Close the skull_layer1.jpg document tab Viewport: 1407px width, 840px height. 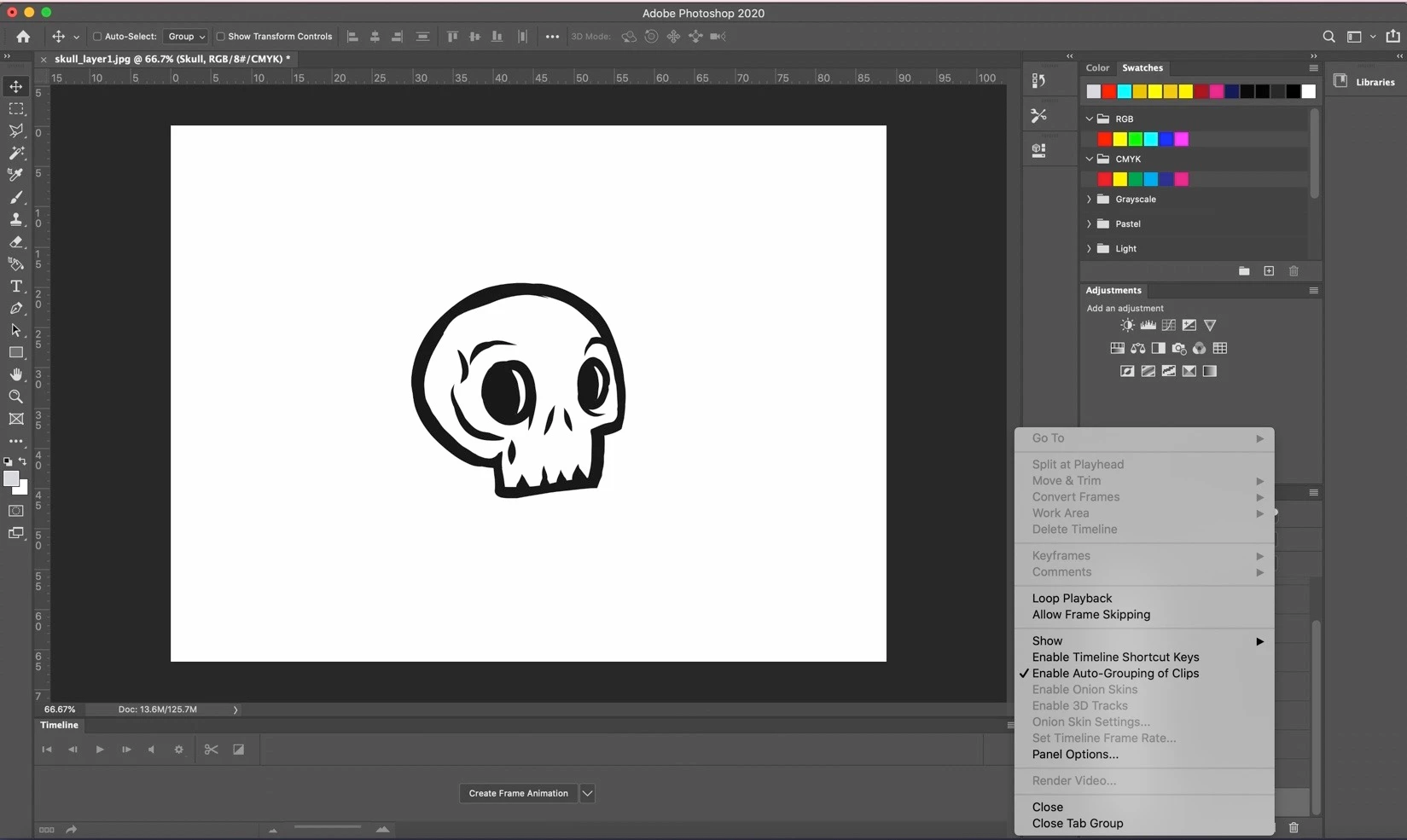tap(44, 60)
